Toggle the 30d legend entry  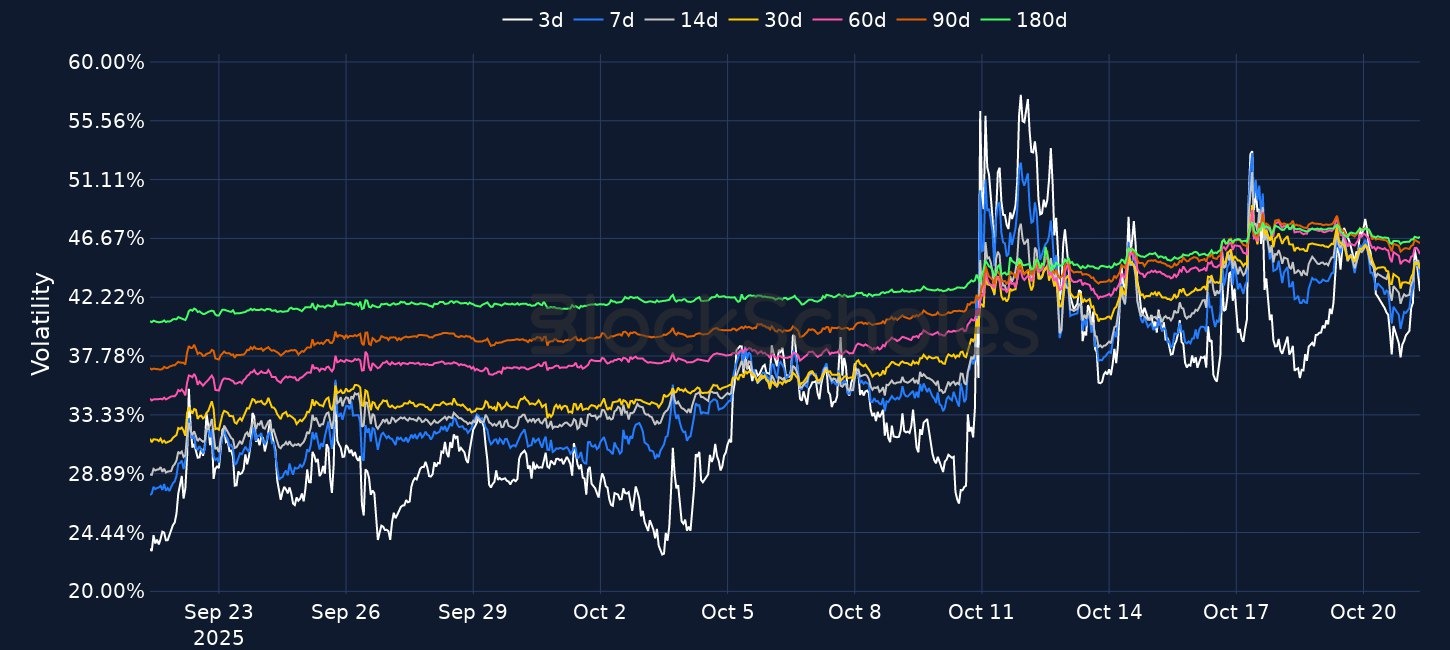tap(765, 20)
